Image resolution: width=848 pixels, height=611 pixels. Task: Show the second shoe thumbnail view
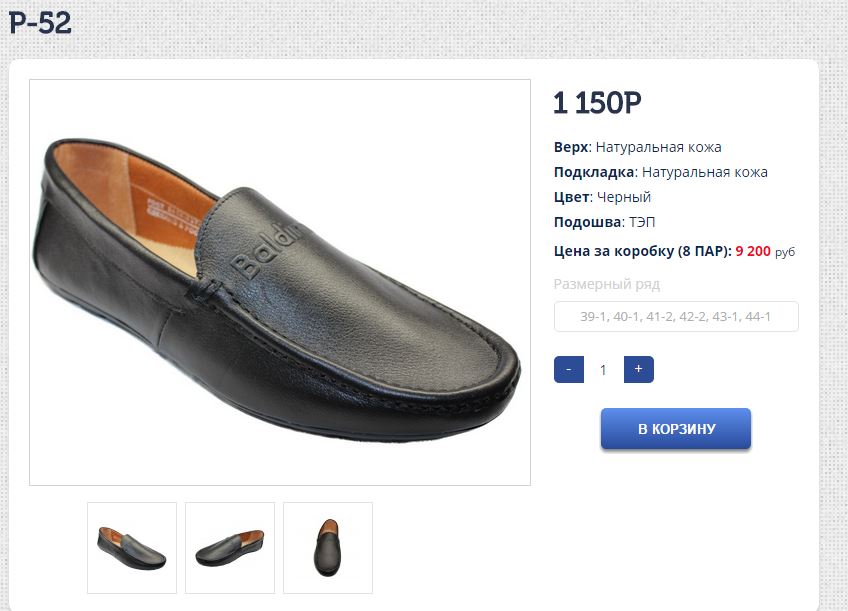230,547
